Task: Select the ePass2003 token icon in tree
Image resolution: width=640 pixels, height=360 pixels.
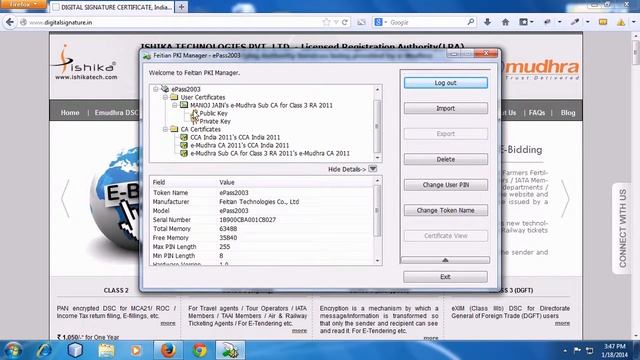Action: point(164,89)
